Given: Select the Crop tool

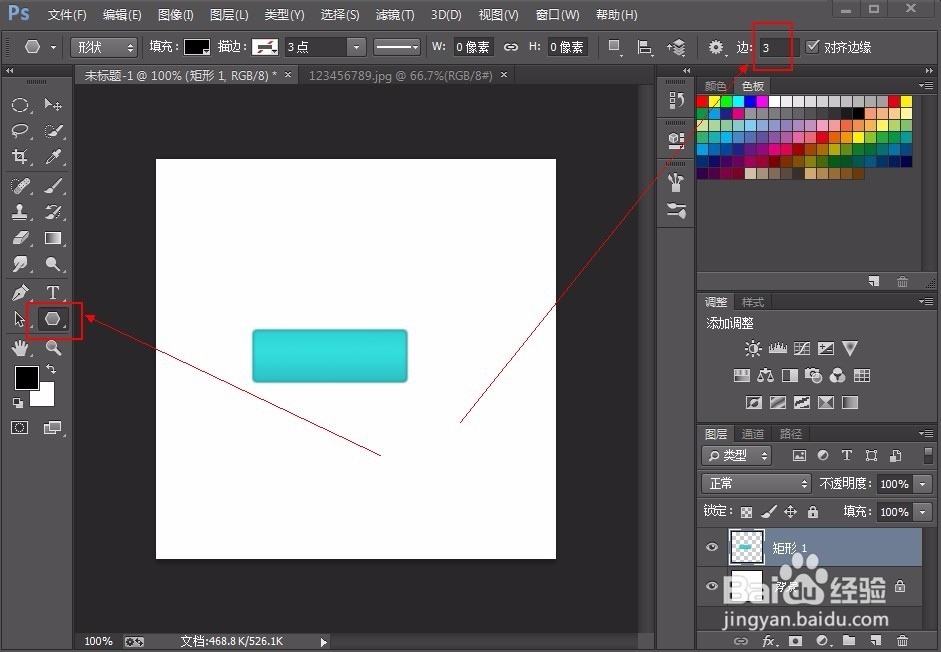Looking at the screenshot, I should 20,157.
